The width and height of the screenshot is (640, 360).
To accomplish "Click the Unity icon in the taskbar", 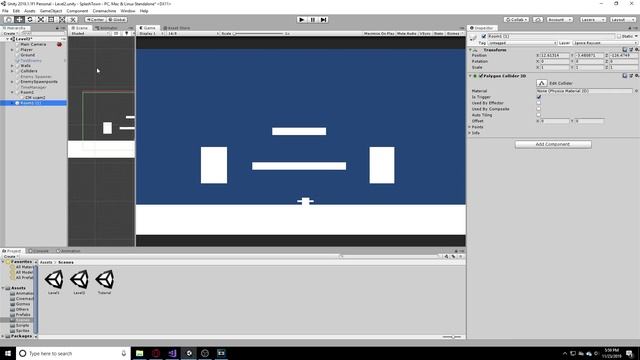I will pyautogui.click(x=189, y=353).
